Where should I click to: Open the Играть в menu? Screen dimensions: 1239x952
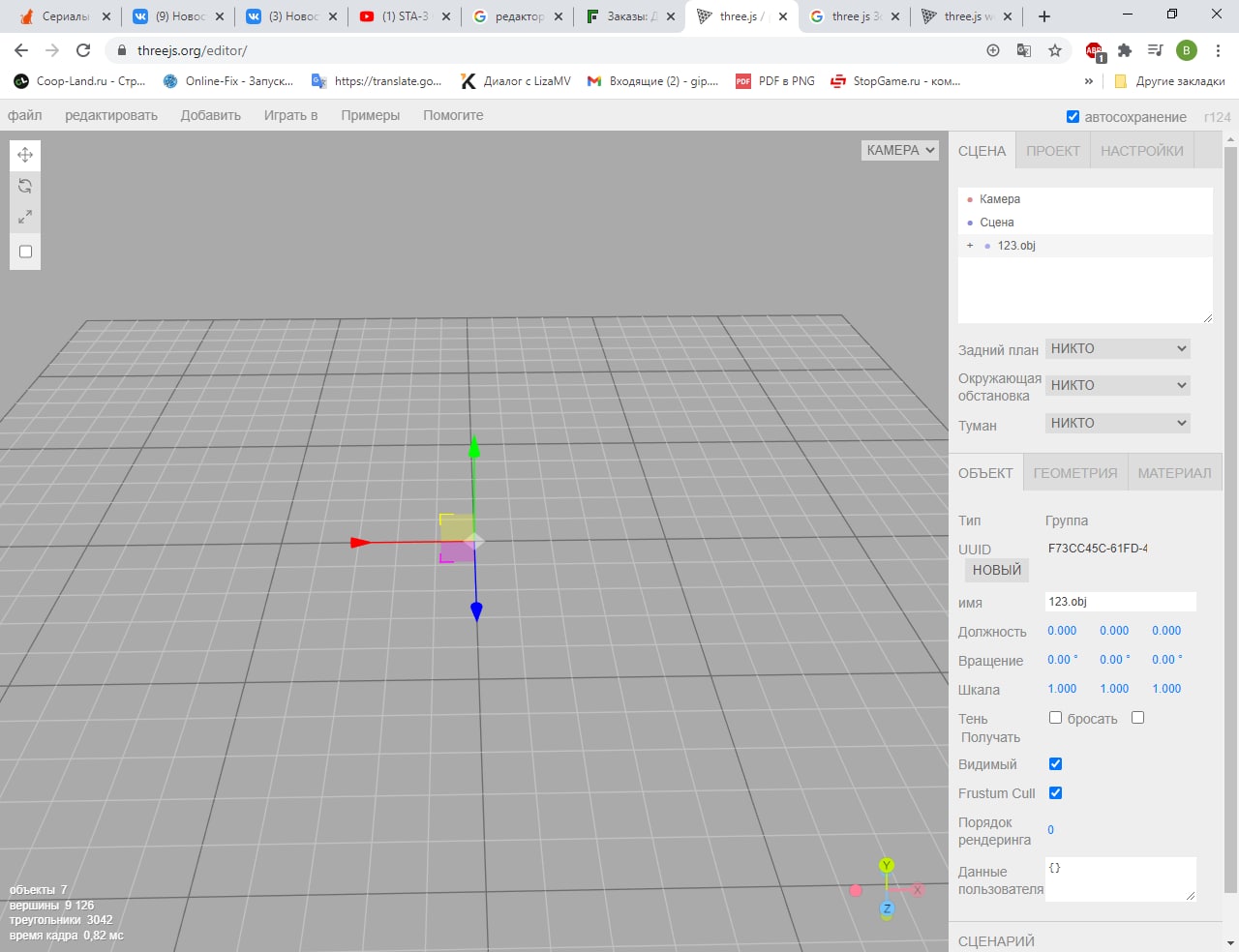(291, 115)
